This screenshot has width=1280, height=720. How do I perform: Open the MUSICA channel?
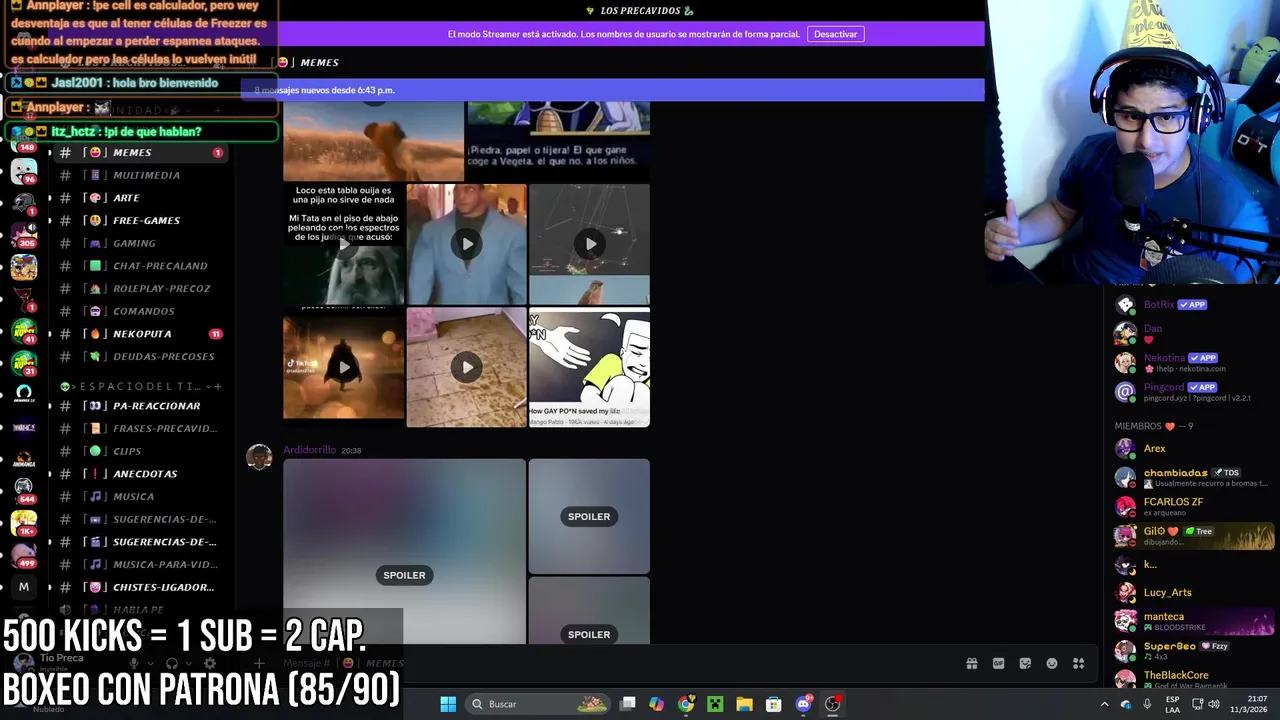coord(140,496)
